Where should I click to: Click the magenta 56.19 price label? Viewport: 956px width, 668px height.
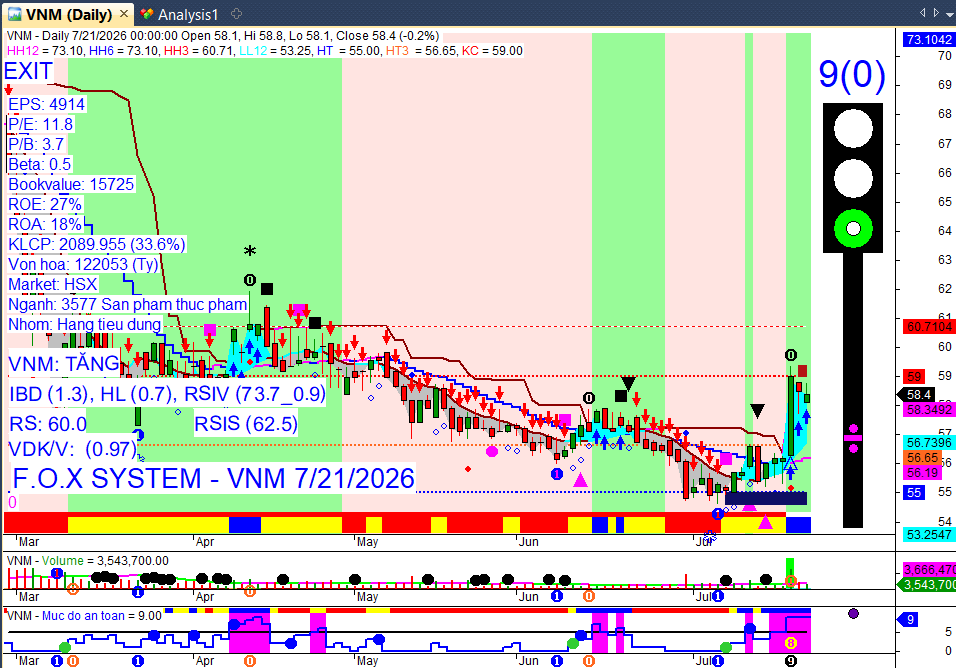click(x=922, y=473)
